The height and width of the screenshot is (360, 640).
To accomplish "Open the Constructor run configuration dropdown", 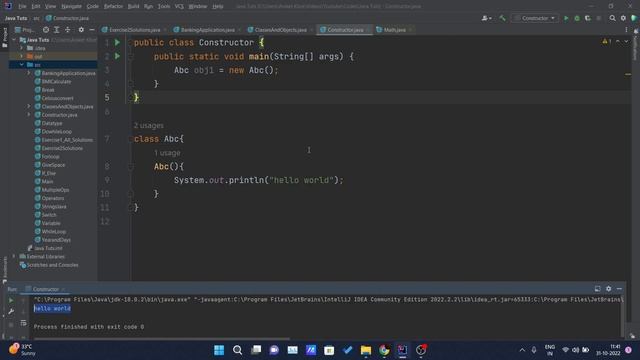I will [x=535, y=18].
